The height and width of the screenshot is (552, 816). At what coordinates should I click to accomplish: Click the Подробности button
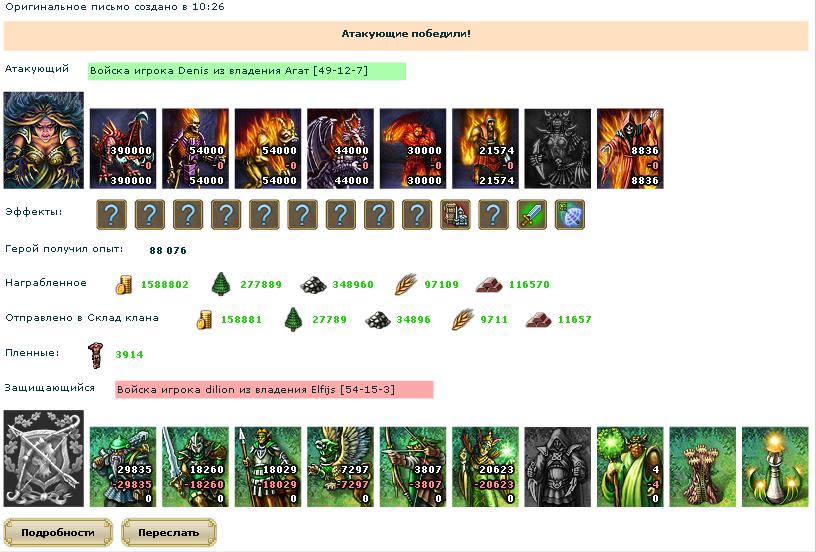pyautogui.click(x=58, y=532)
